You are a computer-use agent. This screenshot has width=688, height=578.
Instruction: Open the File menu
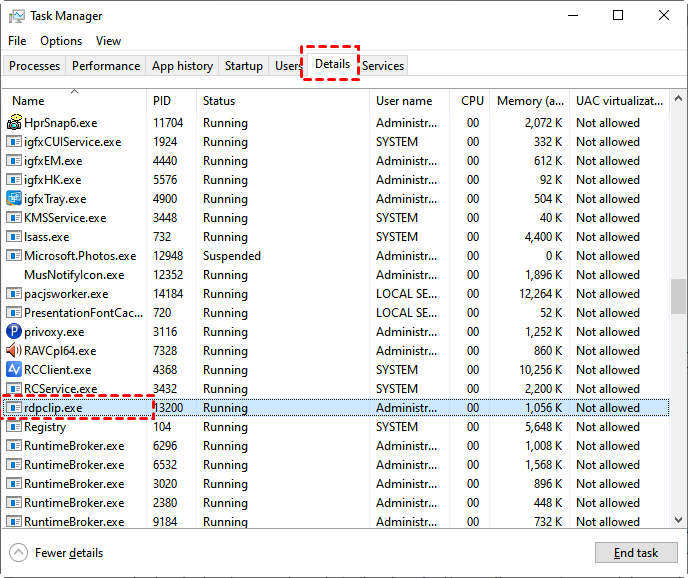[17, 41]
